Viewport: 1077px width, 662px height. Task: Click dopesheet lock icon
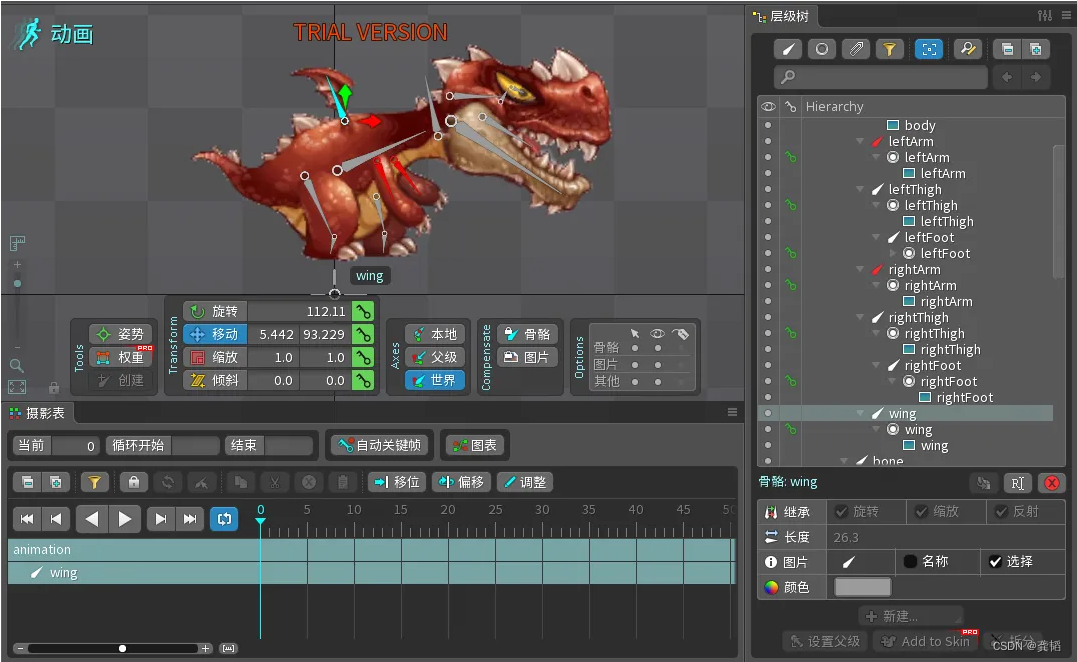[134, 482]
